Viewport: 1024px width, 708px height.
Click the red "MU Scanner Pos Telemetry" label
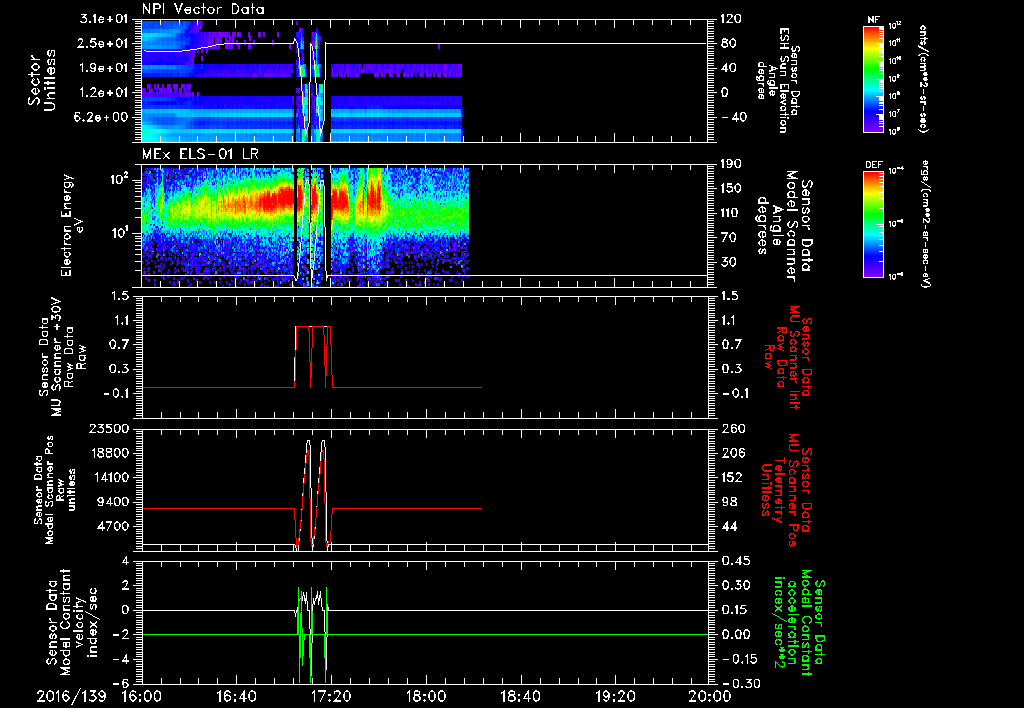(x=786, y=490)
